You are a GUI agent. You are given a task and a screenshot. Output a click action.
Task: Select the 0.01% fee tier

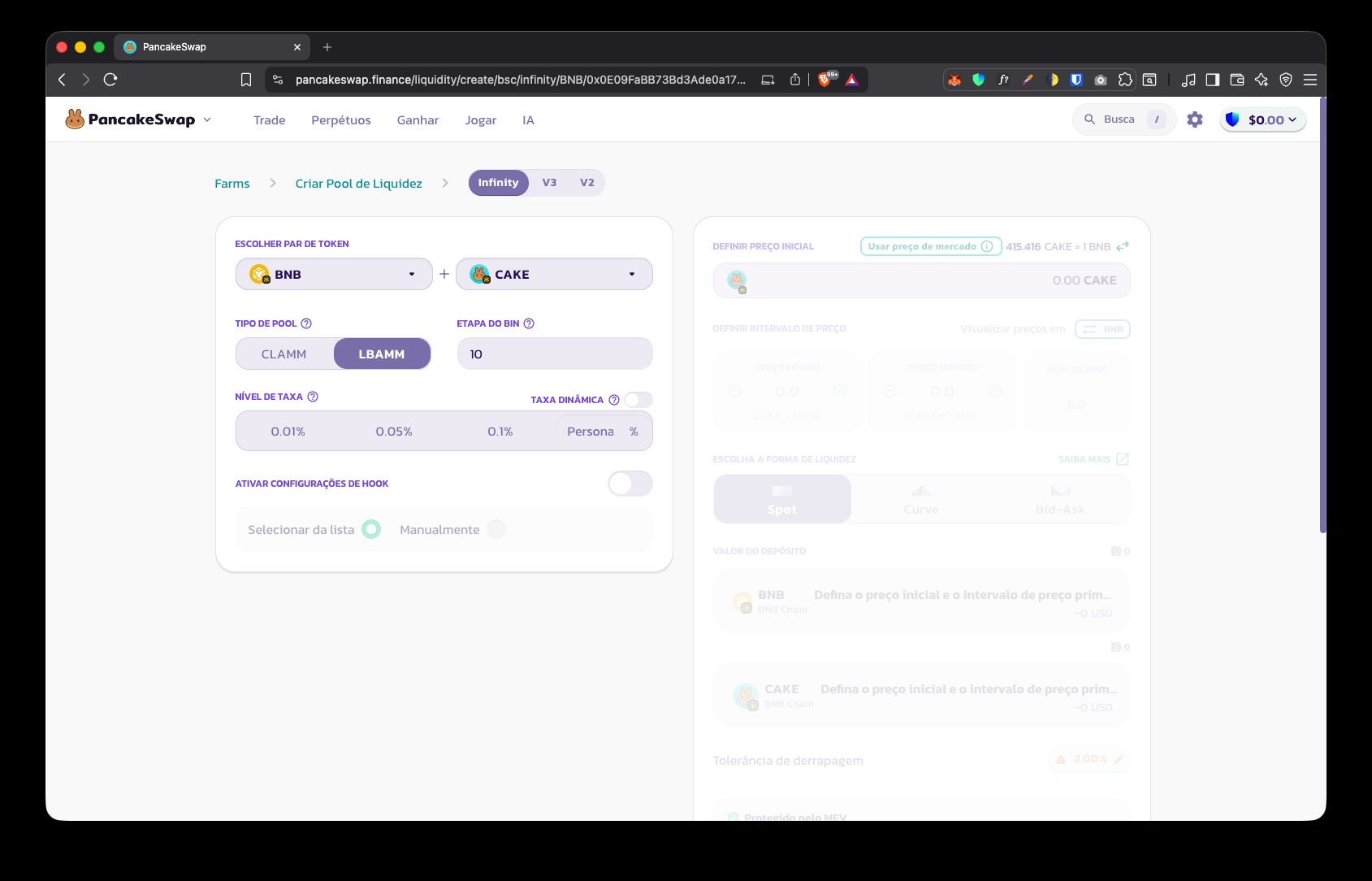click(288, 432)
